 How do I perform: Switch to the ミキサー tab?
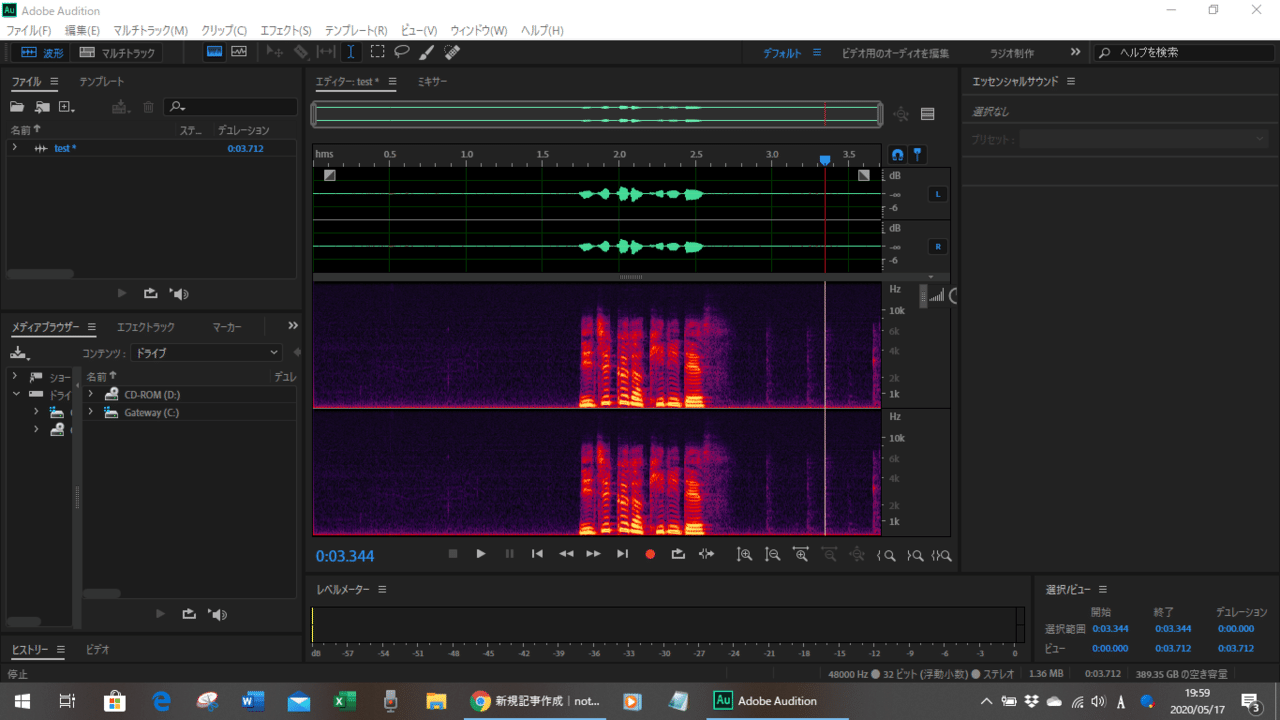pyautogui.click(x=432, y=82)
